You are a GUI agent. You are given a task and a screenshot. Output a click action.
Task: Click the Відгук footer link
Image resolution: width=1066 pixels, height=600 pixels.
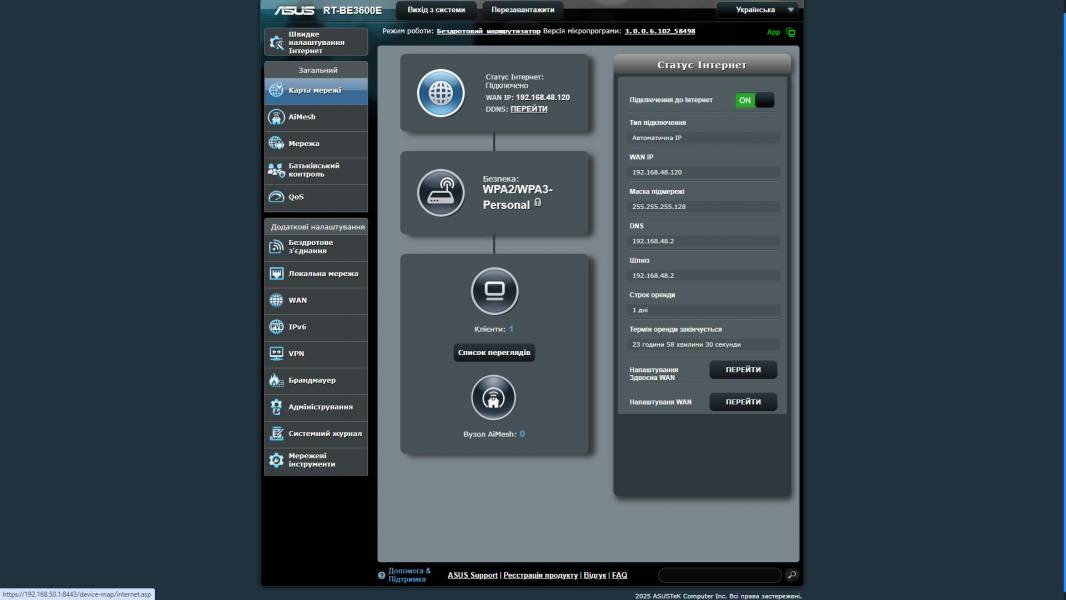tap(594, 576)
